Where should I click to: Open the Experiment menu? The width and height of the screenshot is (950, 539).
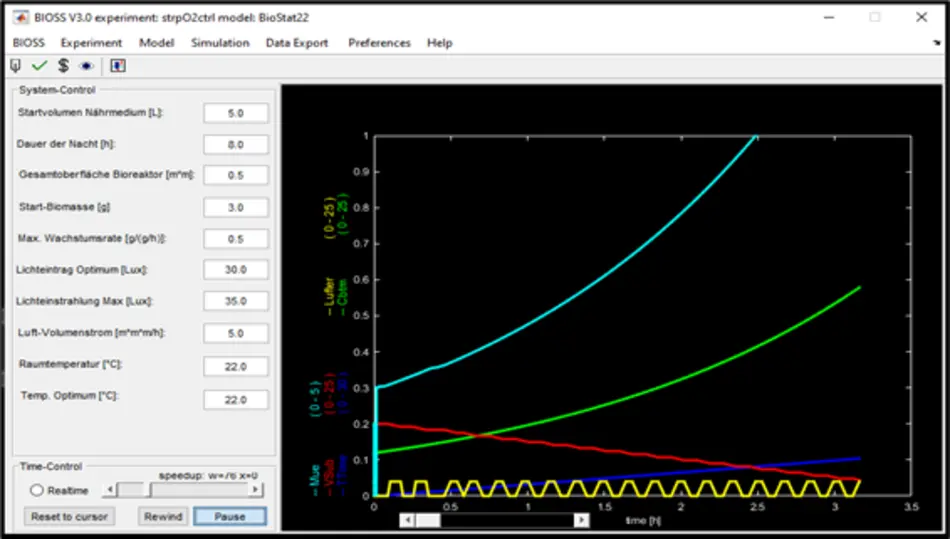(x=91, y=43)
